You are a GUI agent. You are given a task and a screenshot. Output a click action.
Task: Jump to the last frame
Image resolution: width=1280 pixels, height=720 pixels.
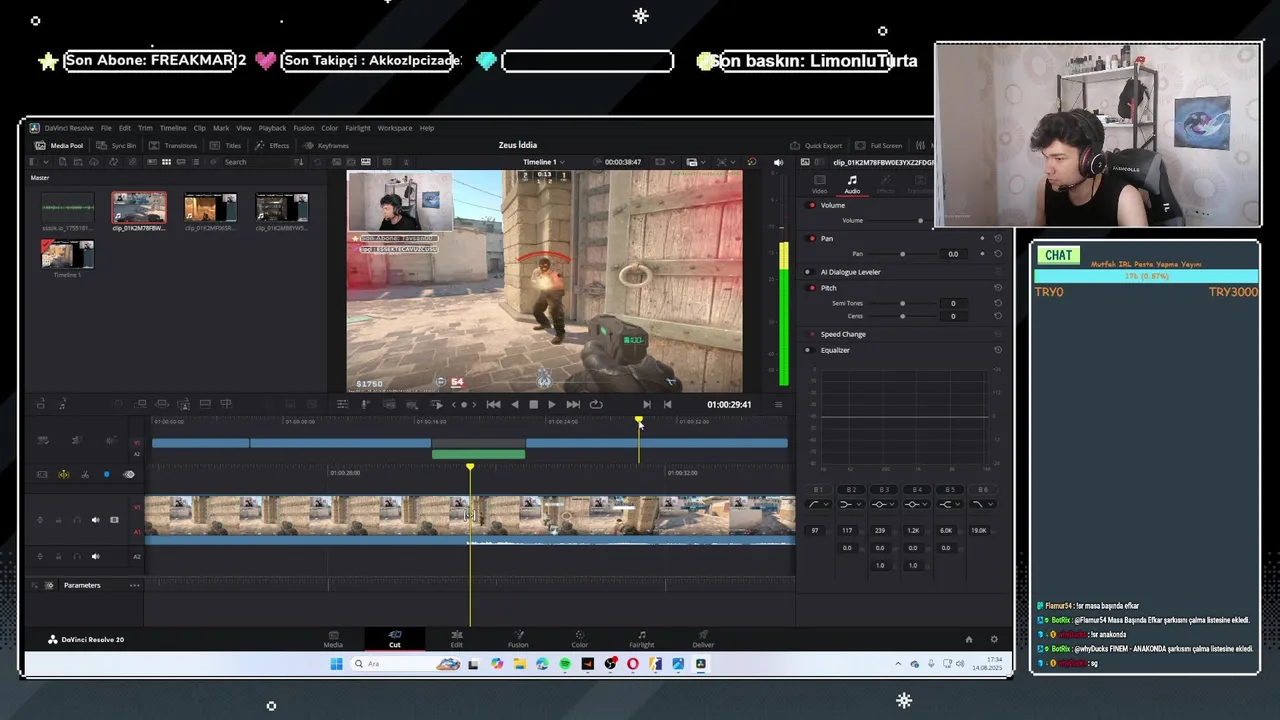[x=572, y=404]
